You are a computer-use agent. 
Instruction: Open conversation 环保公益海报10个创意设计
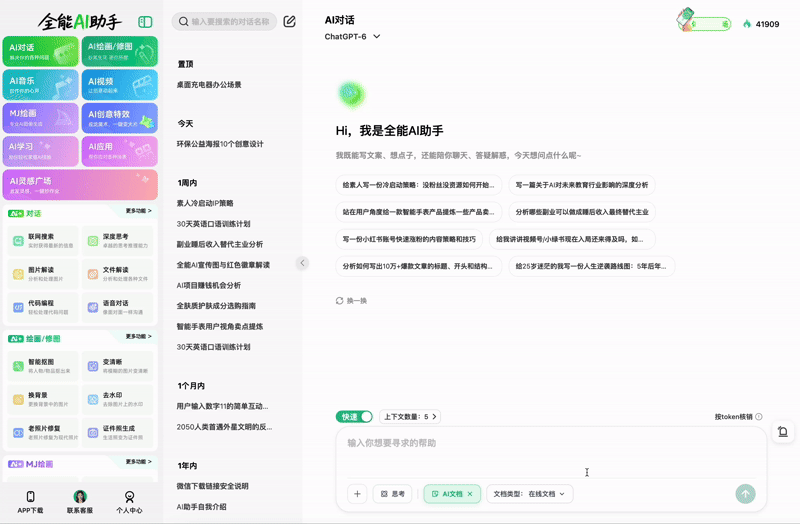(220, 144)
